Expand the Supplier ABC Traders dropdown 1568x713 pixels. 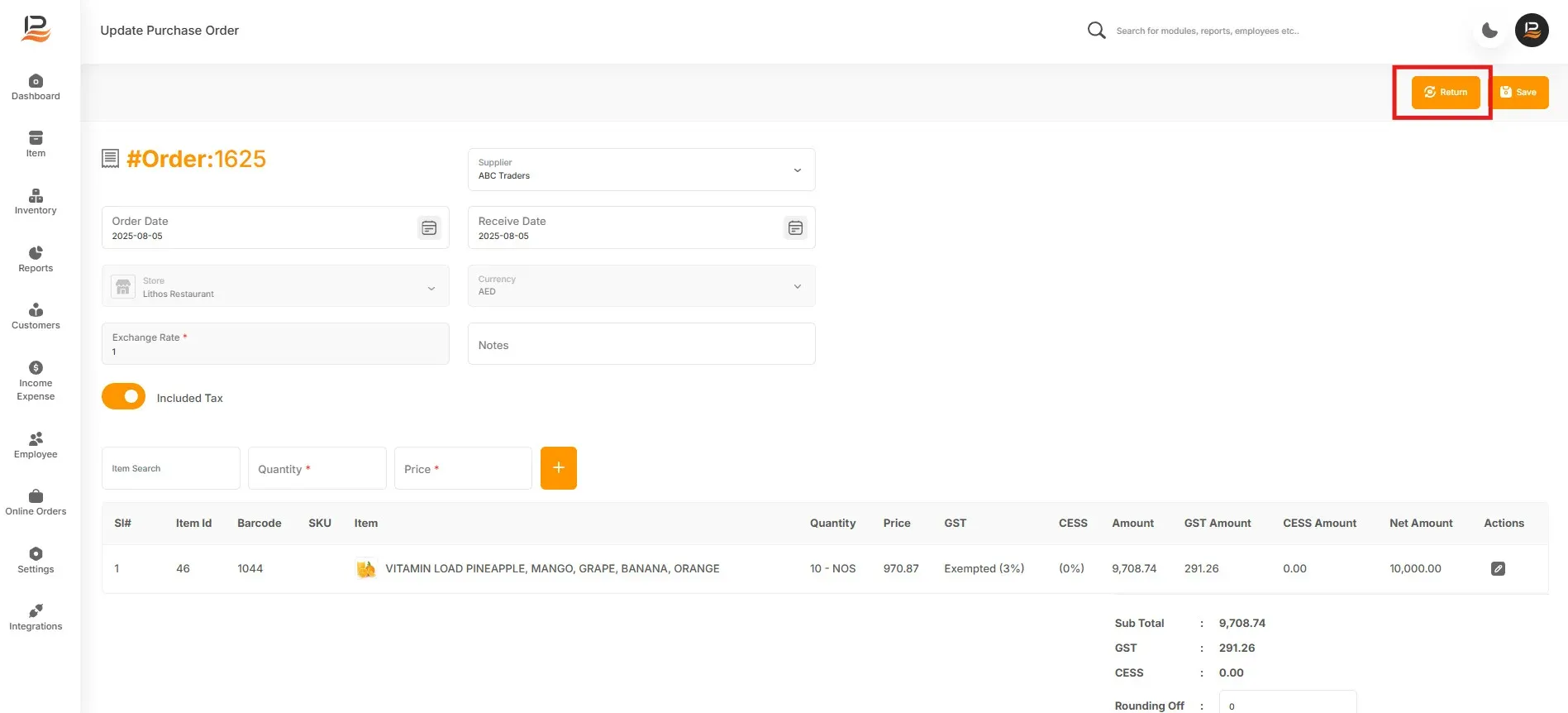641,170
